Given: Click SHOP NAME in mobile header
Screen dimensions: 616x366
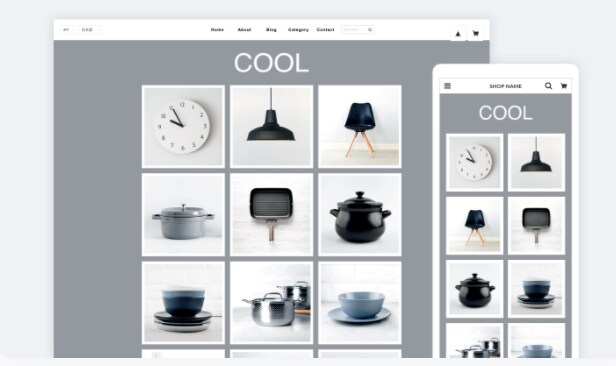Looking at the screenshot, I should coord(506,86).
